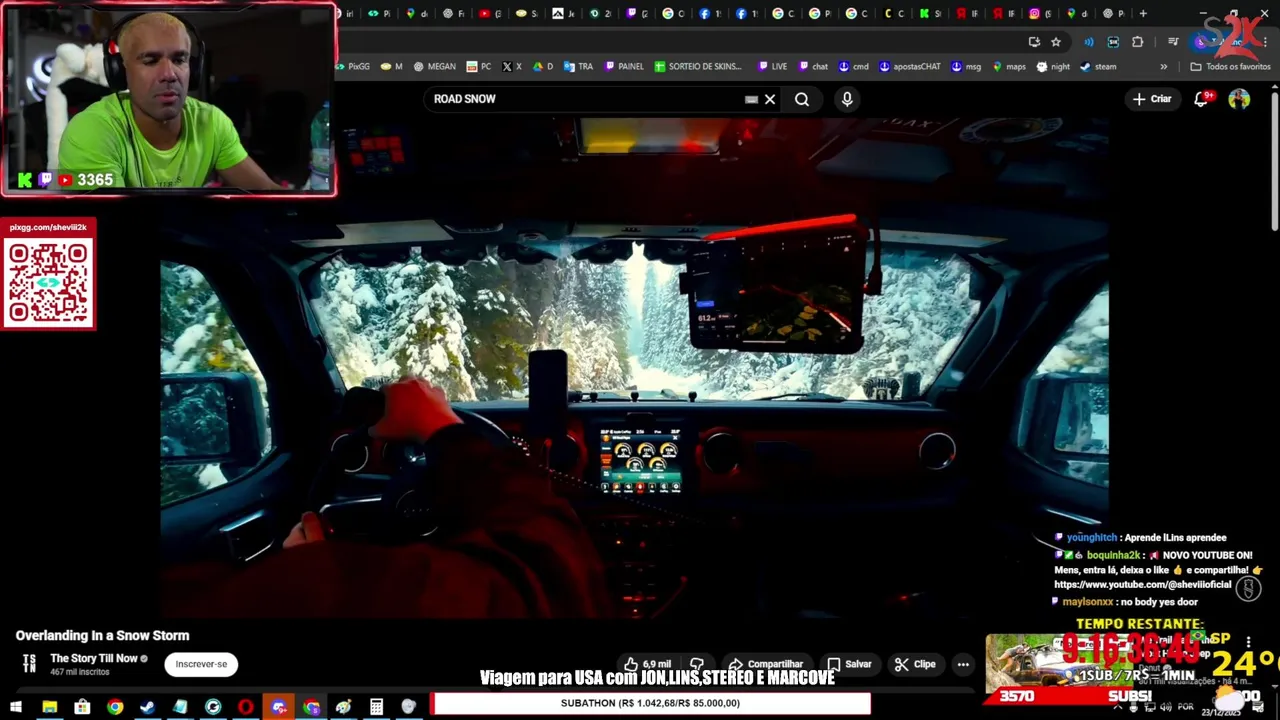Click title Overlanding In a Snow Storm
1280x720 pixels.
(102, 635)
